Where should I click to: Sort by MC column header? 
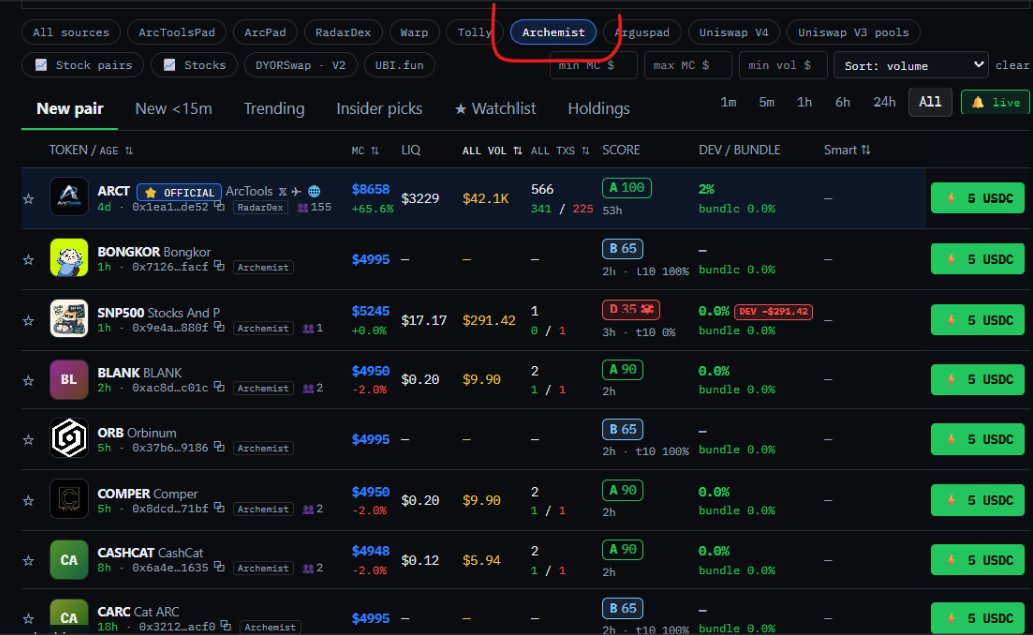tap(365, 151)
